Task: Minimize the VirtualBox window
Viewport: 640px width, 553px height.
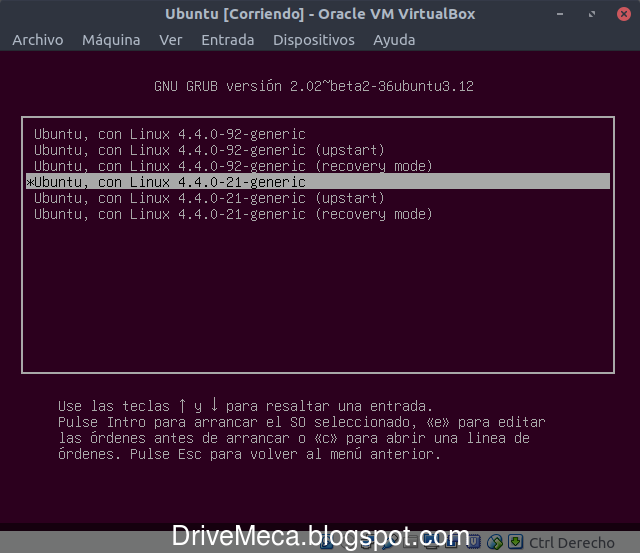Action: [x=560, y=14]
